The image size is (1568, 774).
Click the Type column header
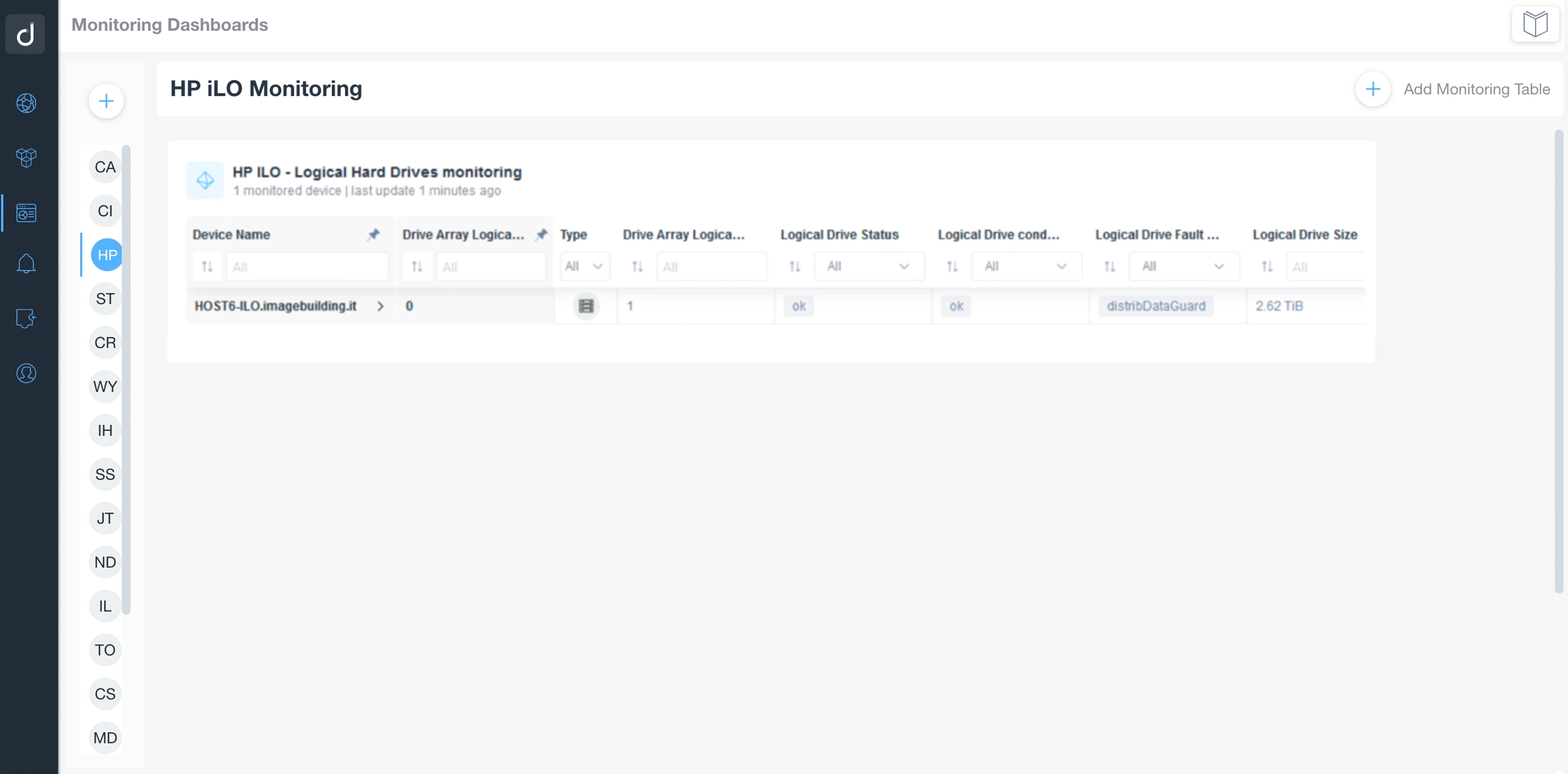[573, 234]
